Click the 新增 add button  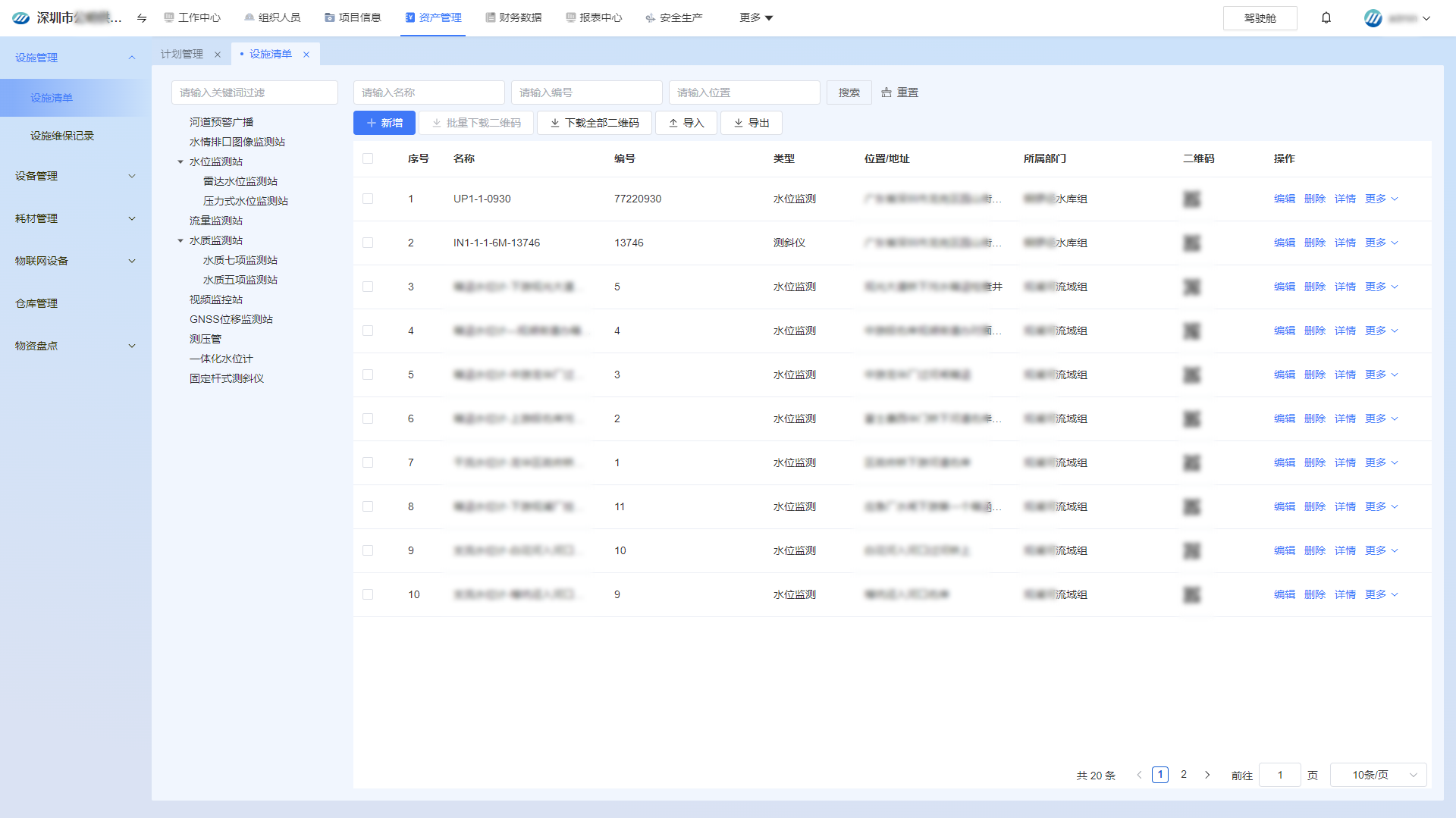384,123
